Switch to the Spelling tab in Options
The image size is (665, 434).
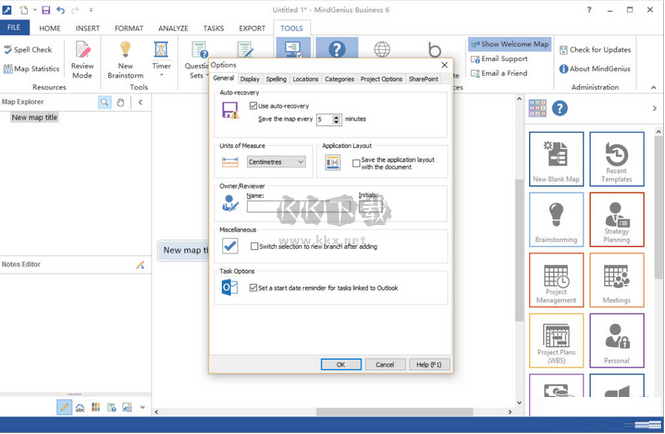tap(276, 78)
